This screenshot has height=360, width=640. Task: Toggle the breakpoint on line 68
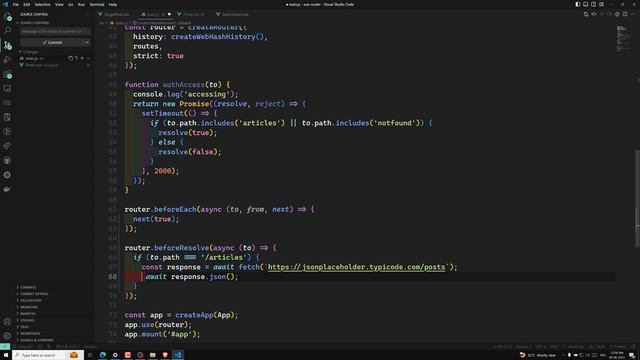click(102, 277)
